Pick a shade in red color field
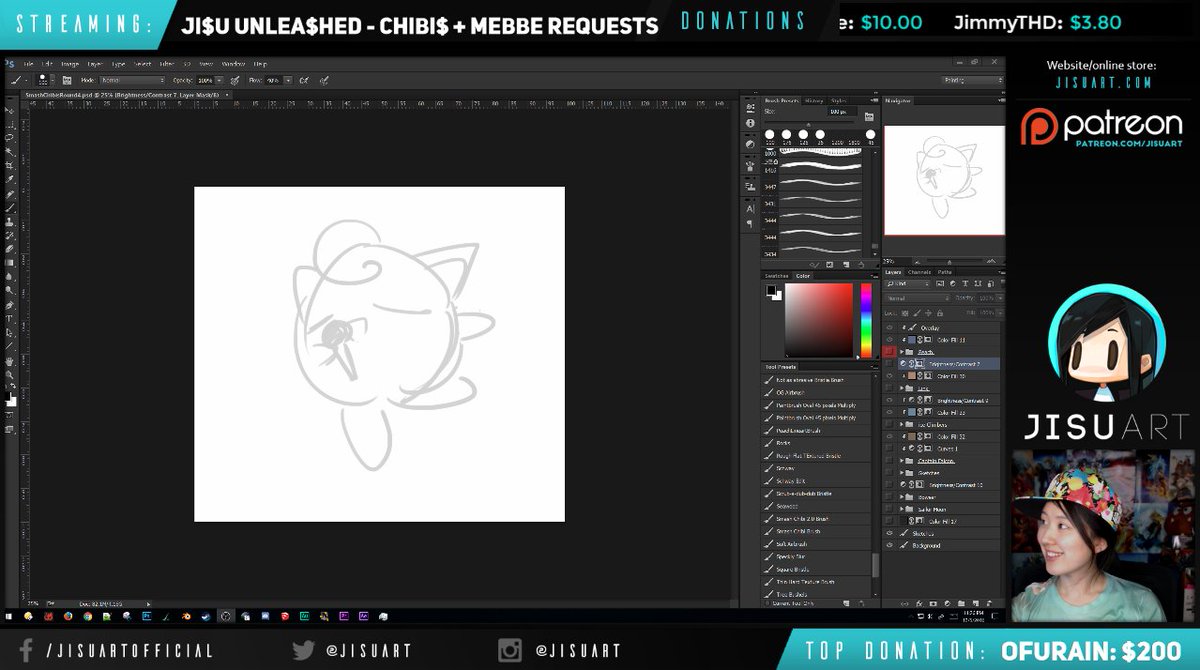 click(x=819, y=320)
